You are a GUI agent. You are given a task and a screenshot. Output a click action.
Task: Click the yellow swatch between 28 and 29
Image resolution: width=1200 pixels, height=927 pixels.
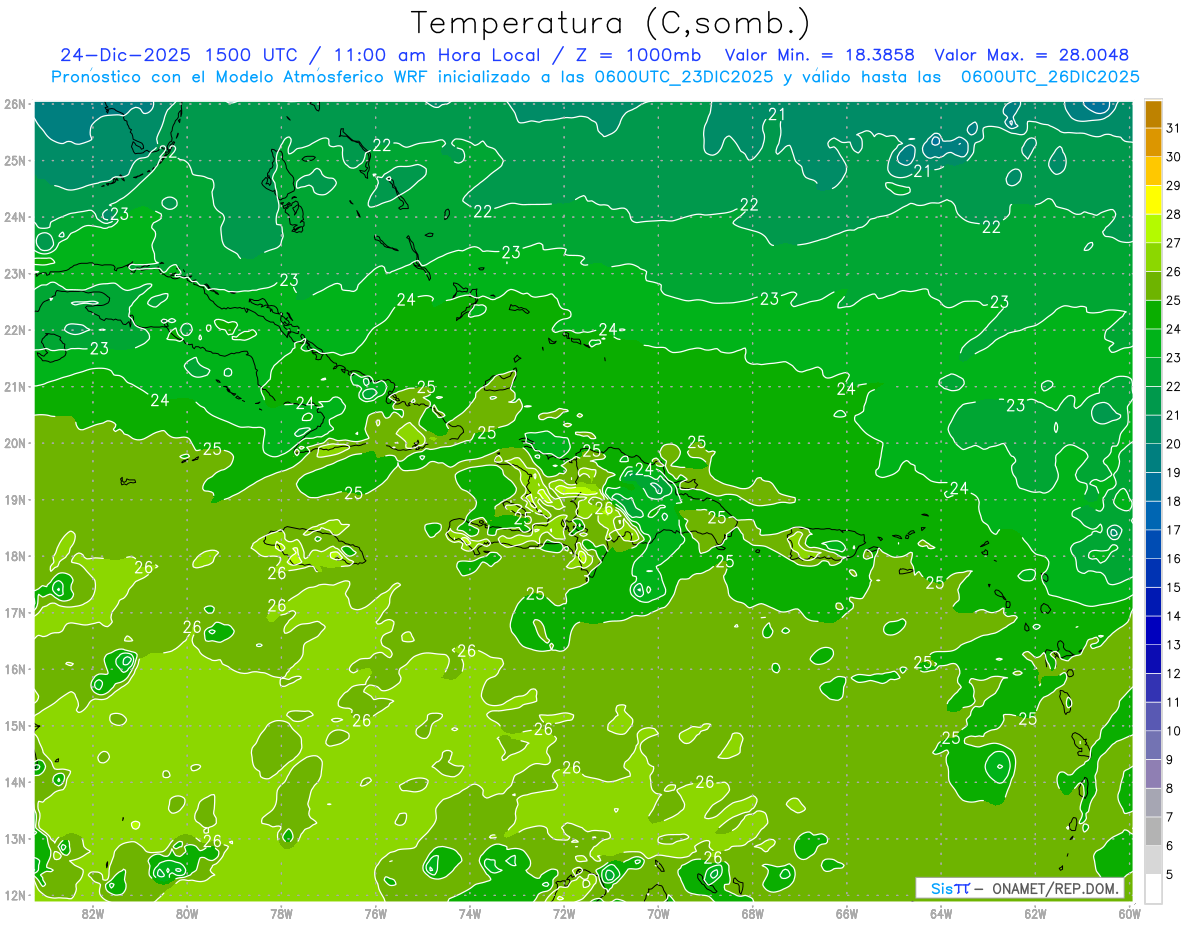pos(1153,200)
